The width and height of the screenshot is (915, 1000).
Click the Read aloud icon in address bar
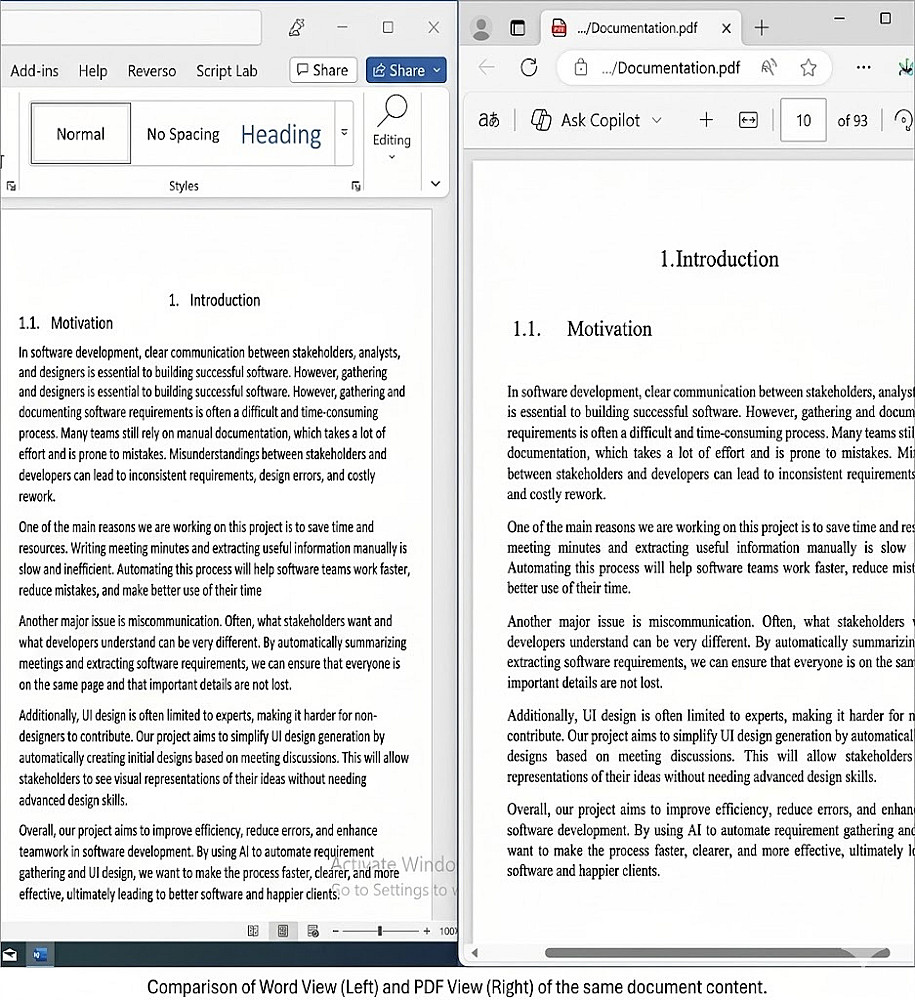point(768,68)
